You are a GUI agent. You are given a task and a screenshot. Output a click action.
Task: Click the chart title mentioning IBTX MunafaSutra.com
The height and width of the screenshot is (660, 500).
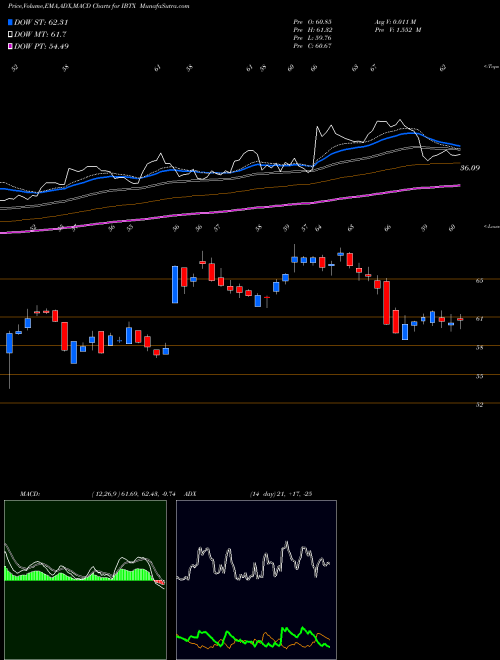(98, 6)
